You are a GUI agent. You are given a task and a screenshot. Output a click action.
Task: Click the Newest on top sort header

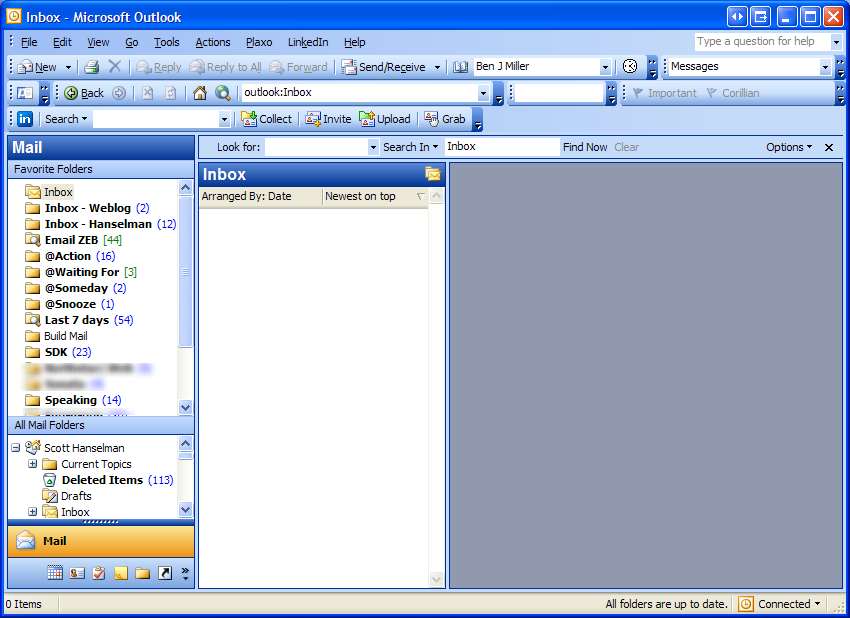(375, 196)
